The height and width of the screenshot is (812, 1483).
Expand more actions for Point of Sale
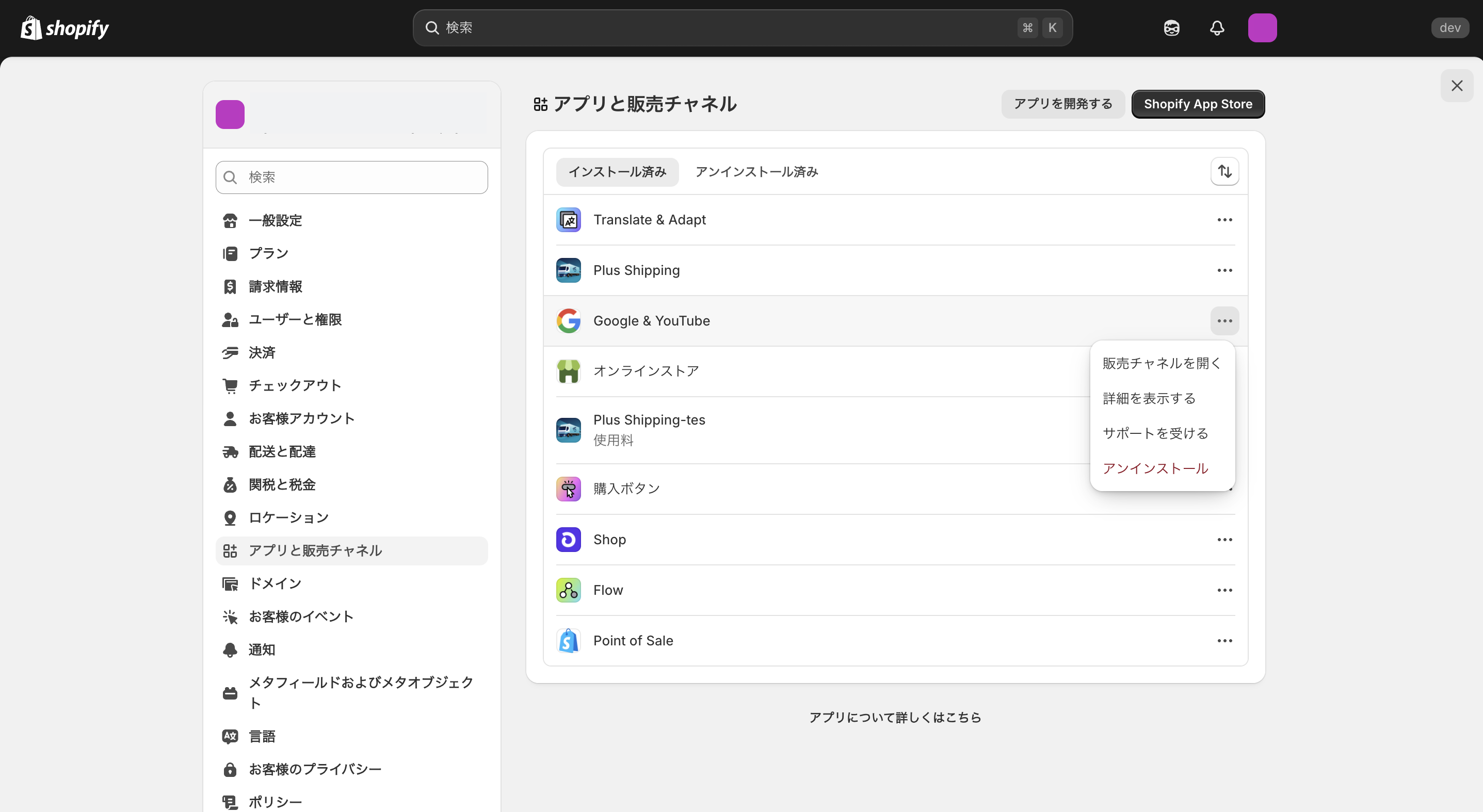(1224, 641)
